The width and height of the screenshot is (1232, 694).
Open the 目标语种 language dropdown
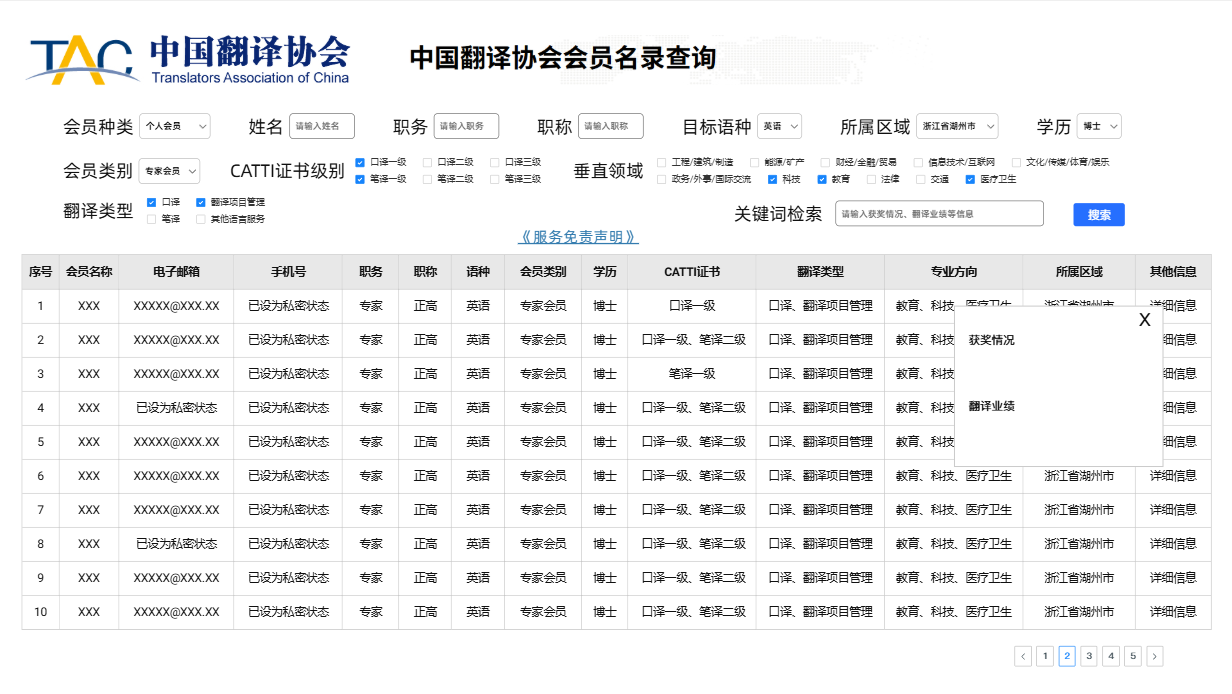(779, 126)
